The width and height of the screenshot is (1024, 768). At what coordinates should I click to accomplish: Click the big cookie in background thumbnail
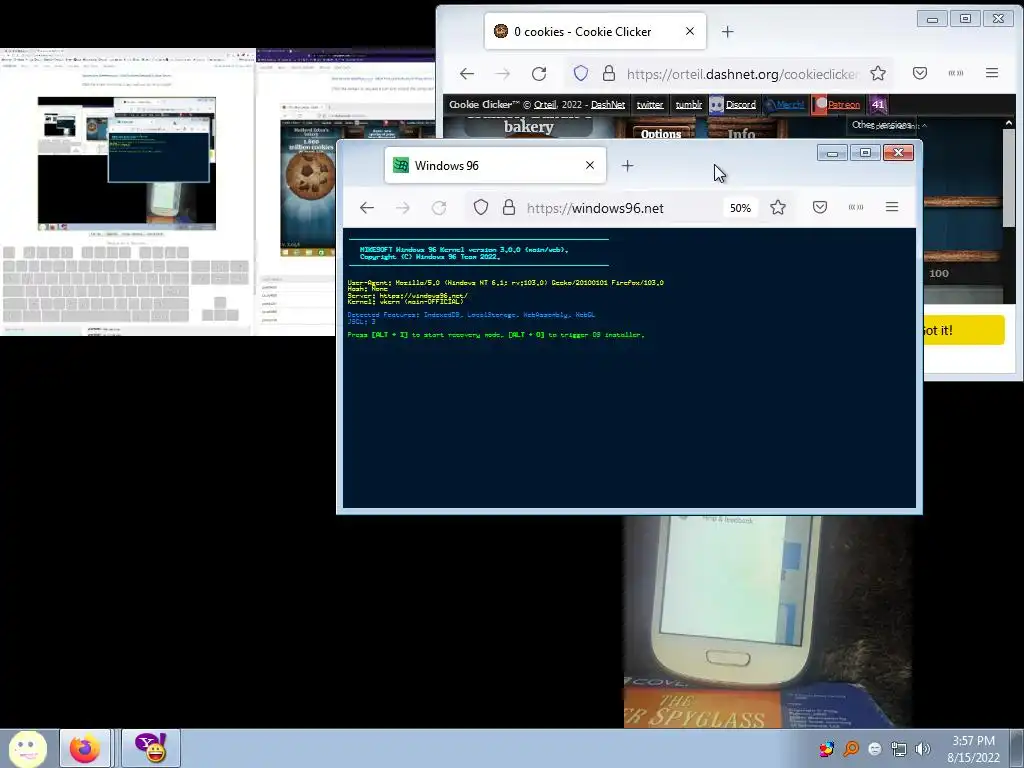(312, 177)
